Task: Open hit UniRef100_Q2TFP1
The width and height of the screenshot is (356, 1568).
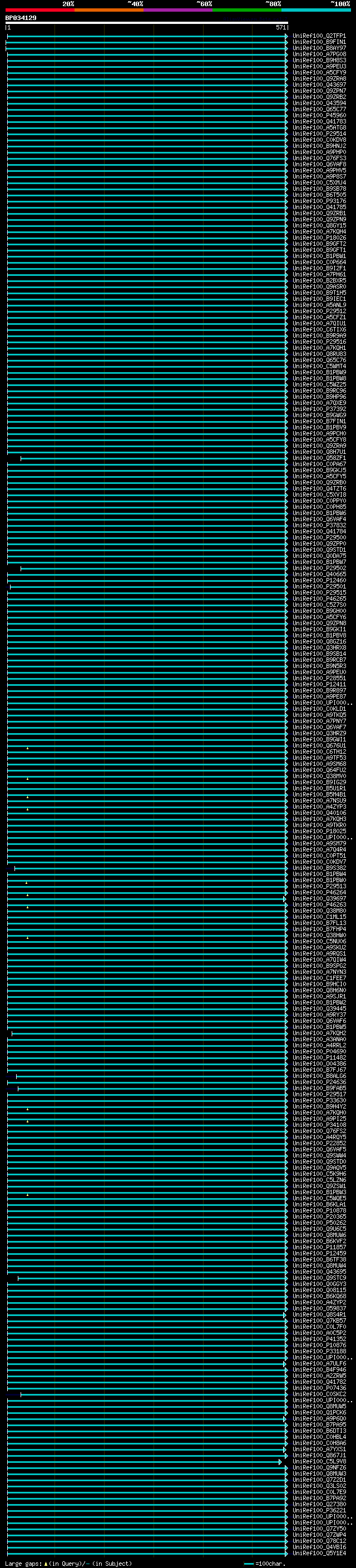Action: (319, 36)
